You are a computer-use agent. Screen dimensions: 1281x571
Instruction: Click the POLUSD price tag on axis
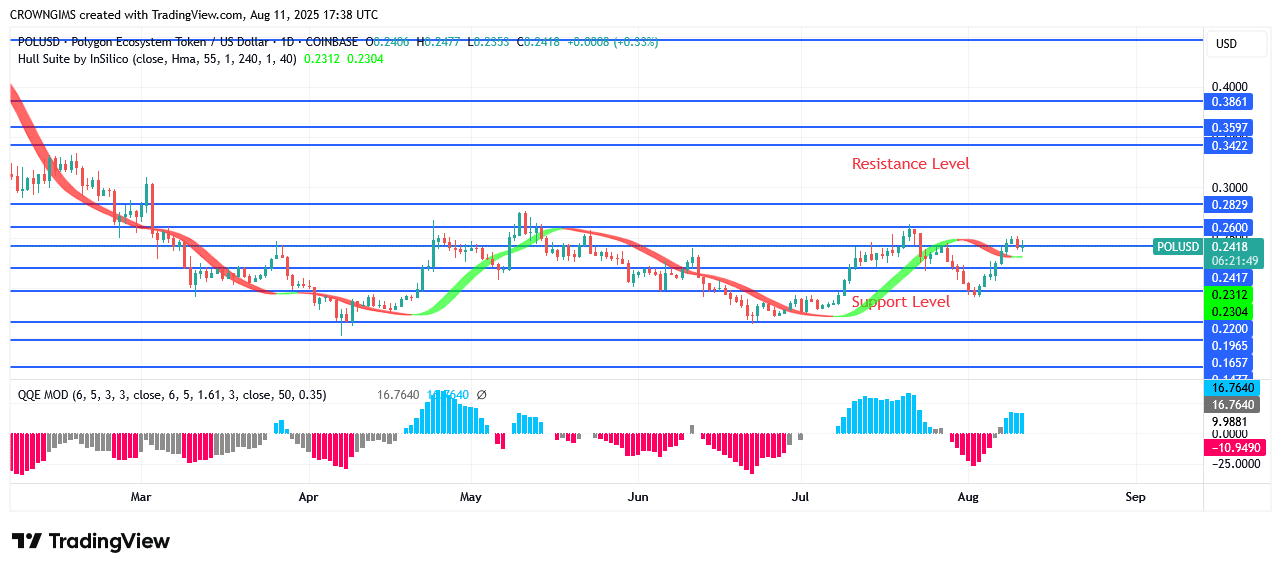1177,247
